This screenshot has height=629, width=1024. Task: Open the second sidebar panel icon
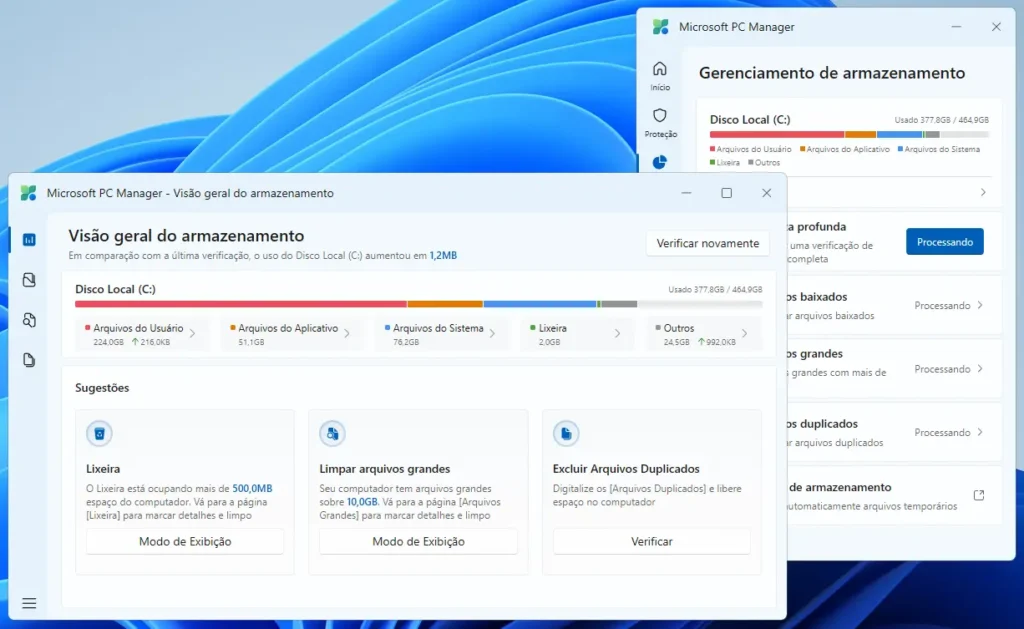[28, 280]
